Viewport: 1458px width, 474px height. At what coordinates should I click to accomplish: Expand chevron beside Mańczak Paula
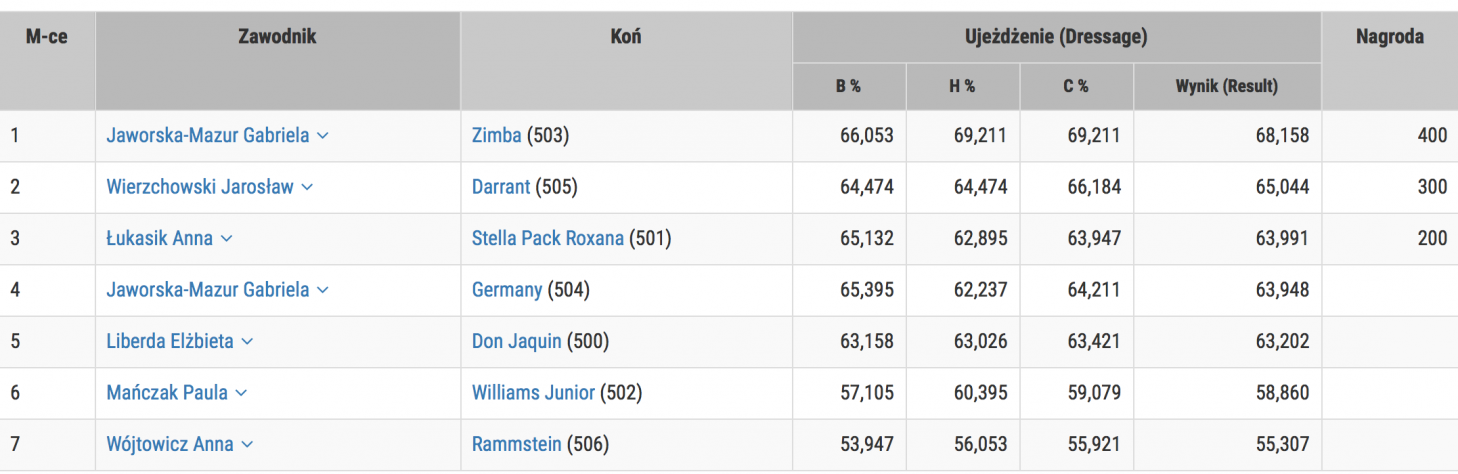click(241, 393)
